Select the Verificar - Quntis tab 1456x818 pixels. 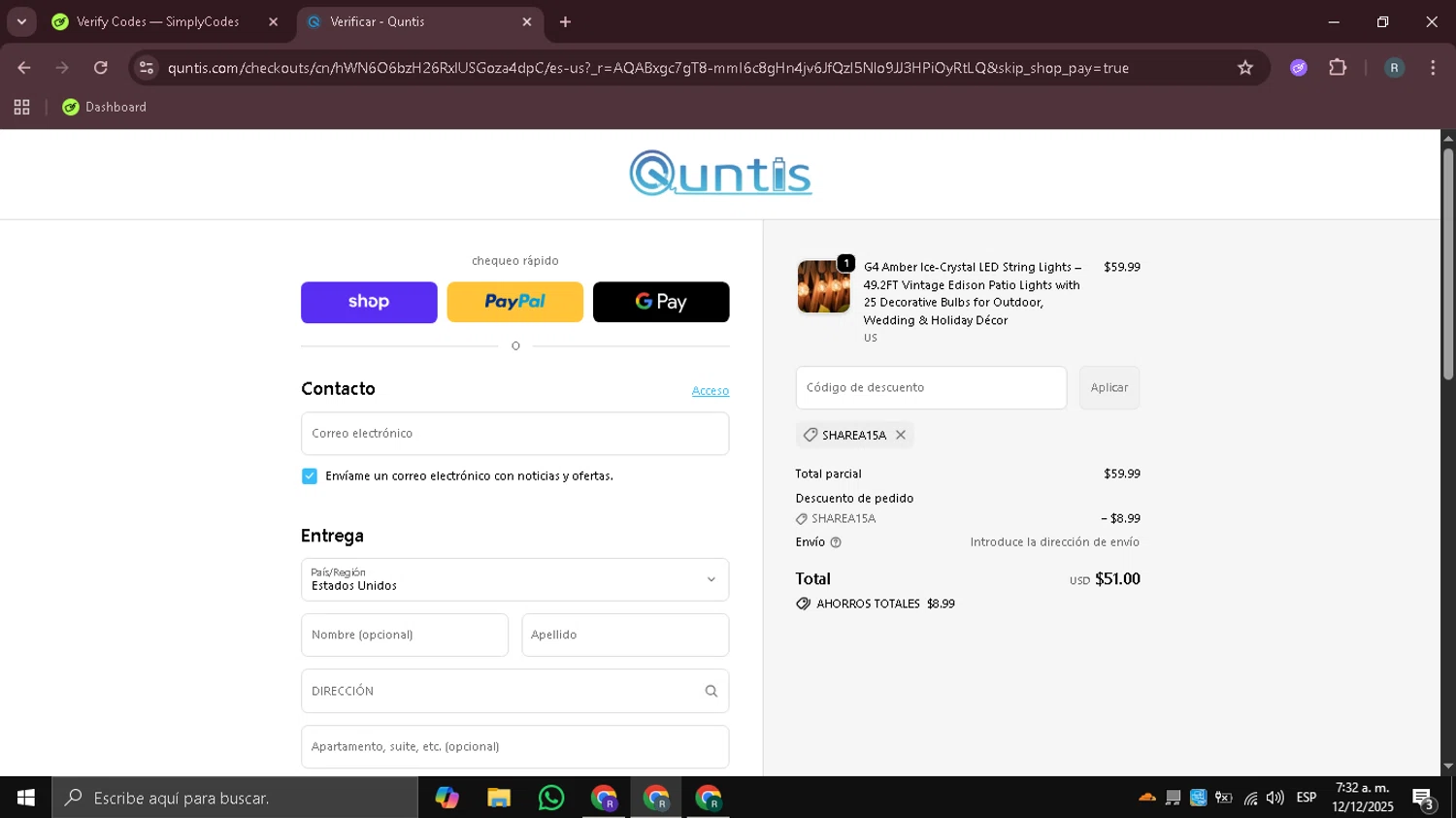coord(377,21)
